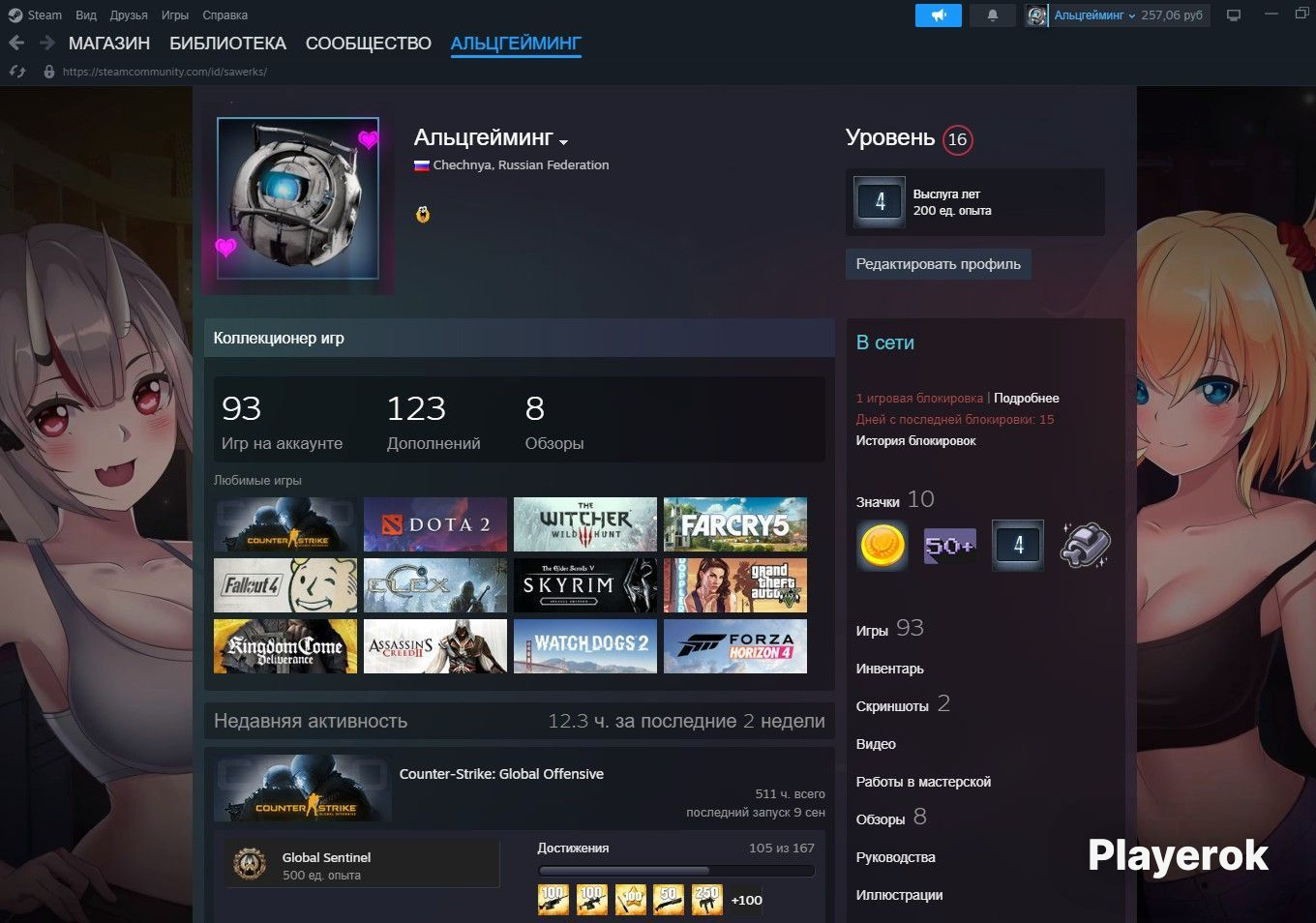
Task: Open the Инвентарь link
Action: point(890,669)
